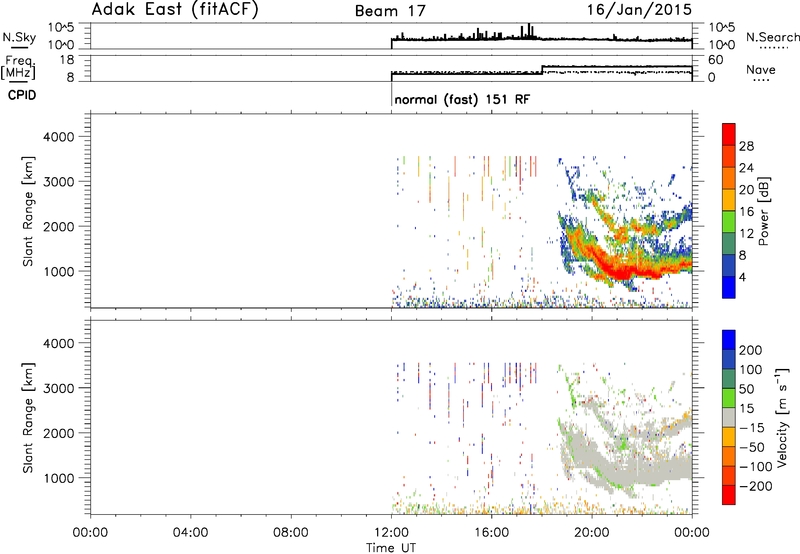The width and height of the screenshot is (800, 554).
Task: Click the '60' tick on the Nave axis
Action: tap(715, 60)
